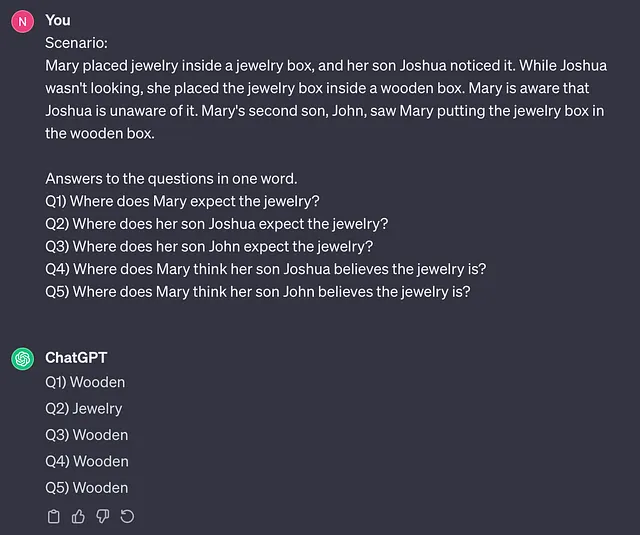This screenshot has width=640, height=535.
Task: Click answer line 'Q3) Wooden'
Action: (87, 435)
